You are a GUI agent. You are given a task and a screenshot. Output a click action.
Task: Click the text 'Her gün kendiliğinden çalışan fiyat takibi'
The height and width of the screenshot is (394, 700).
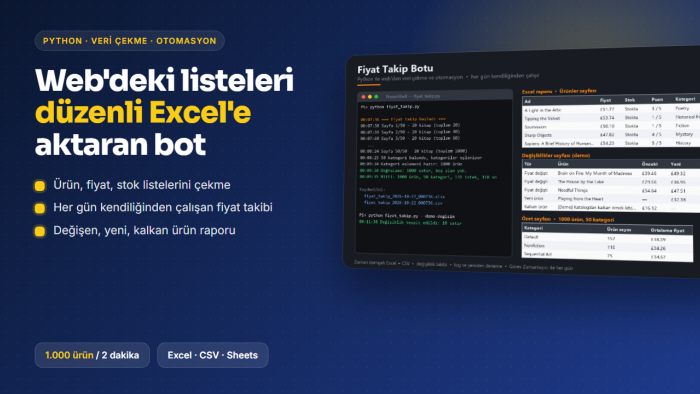point(163,207)
